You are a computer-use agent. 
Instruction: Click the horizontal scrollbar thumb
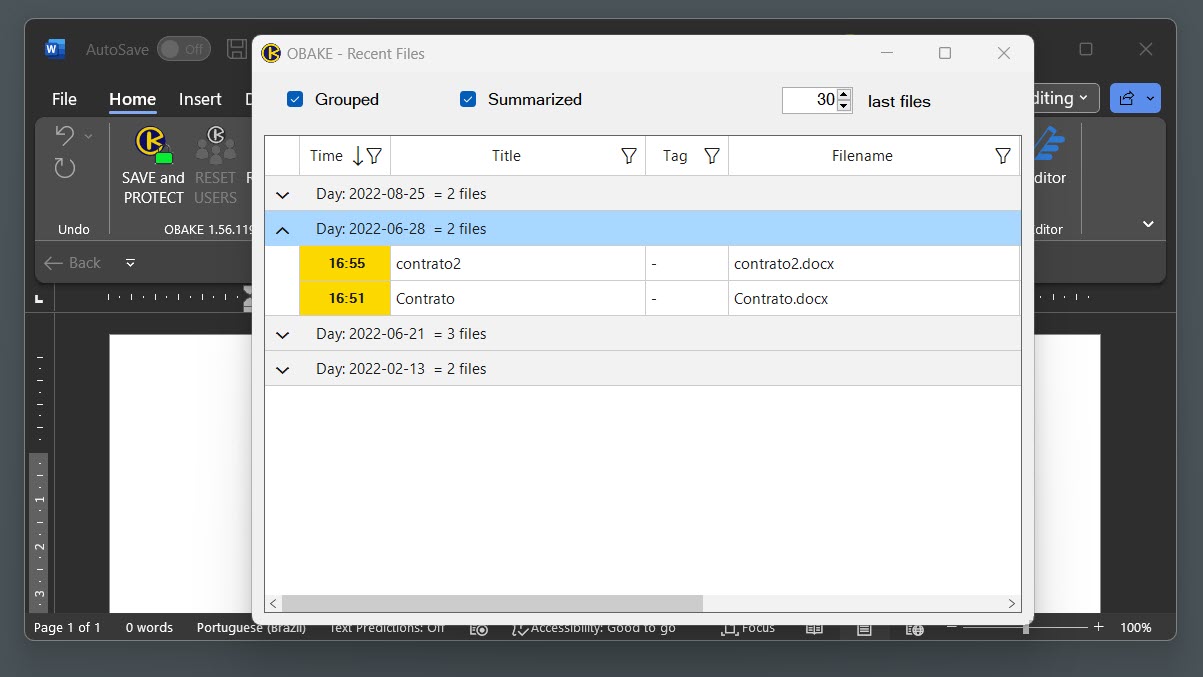(492, 604)
